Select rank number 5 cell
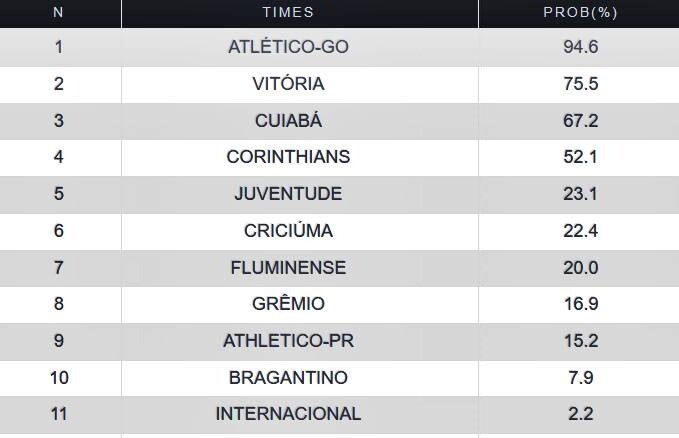The image size is (679, 438). click(x=58, y=194)
